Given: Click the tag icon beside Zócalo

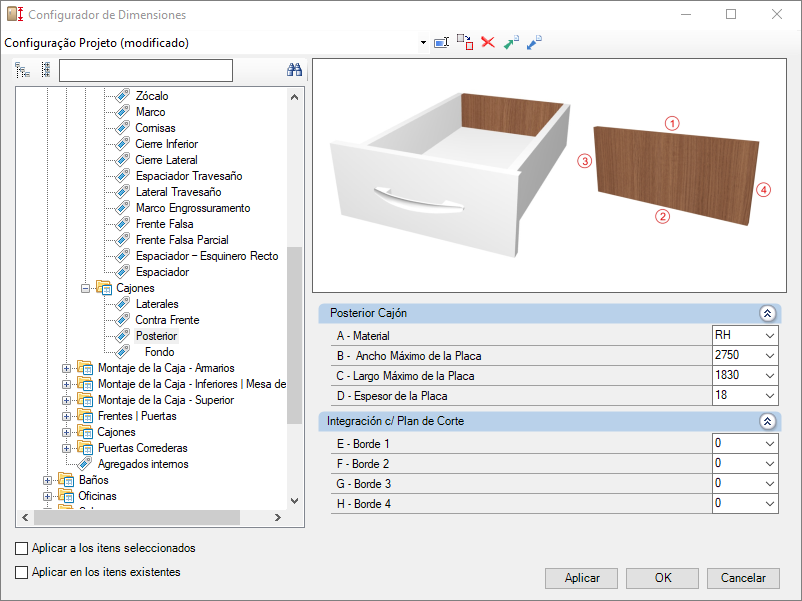Looking at the screenshot, I should pyautogui.click(x=122, y=96).
